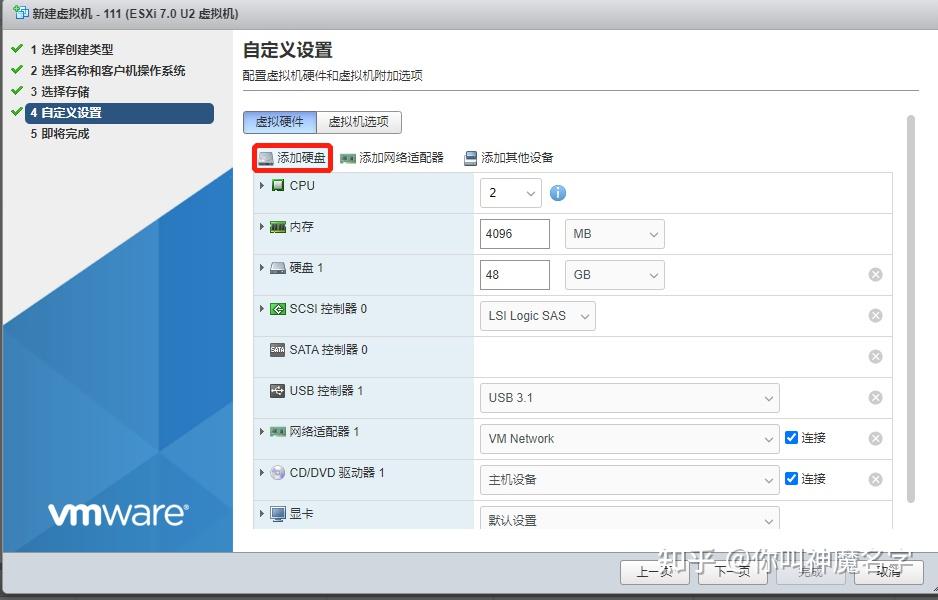Click the CPU chip icon
This screenshot has width=938, height=600.
point(278,185)
